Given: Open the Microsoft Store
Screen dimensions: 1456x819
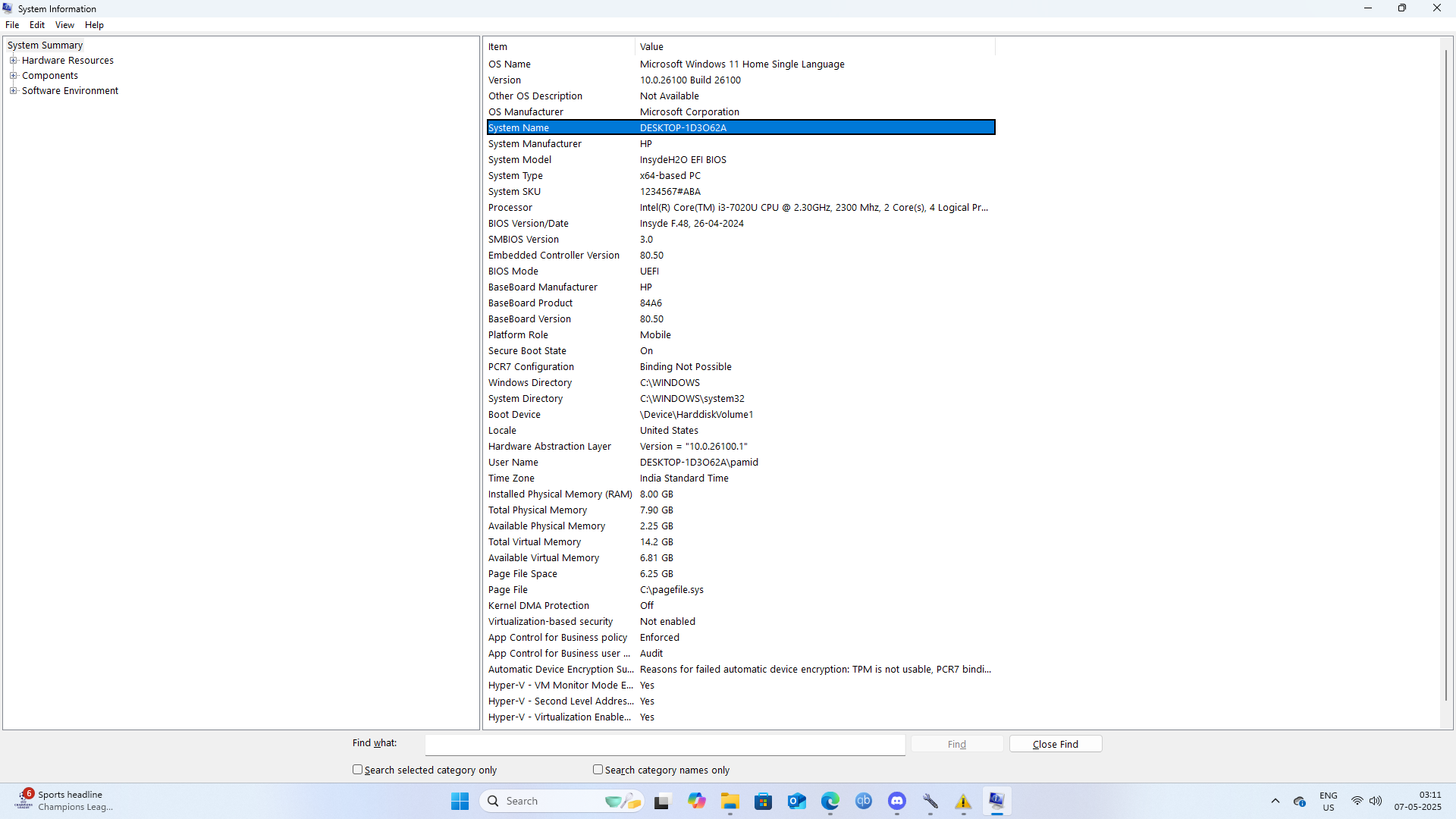Looking at the screenshot, I should click(x=763, y=801).
